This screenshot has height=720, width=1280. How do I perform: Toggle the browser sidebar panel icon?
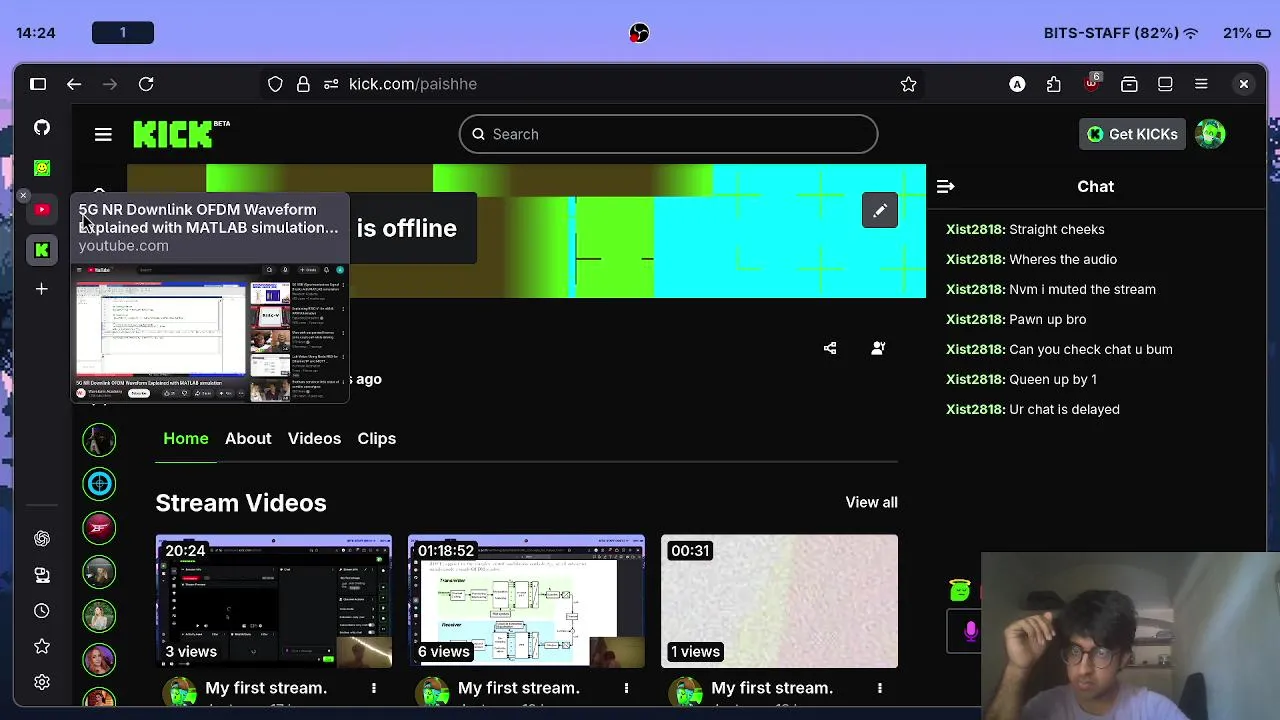38,84
